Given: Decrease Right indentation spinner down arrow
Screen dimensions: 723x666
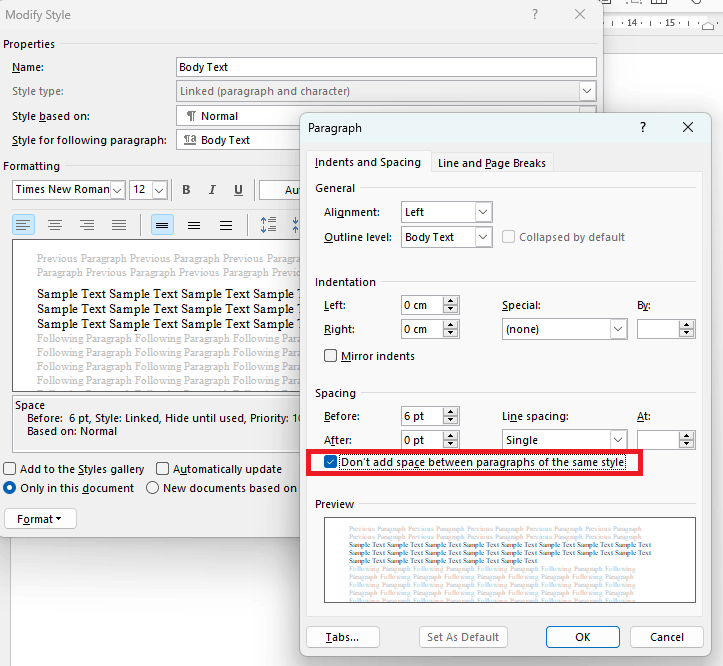Looking at the screenshot, I should pyautogui.click(x=450, y=333).
